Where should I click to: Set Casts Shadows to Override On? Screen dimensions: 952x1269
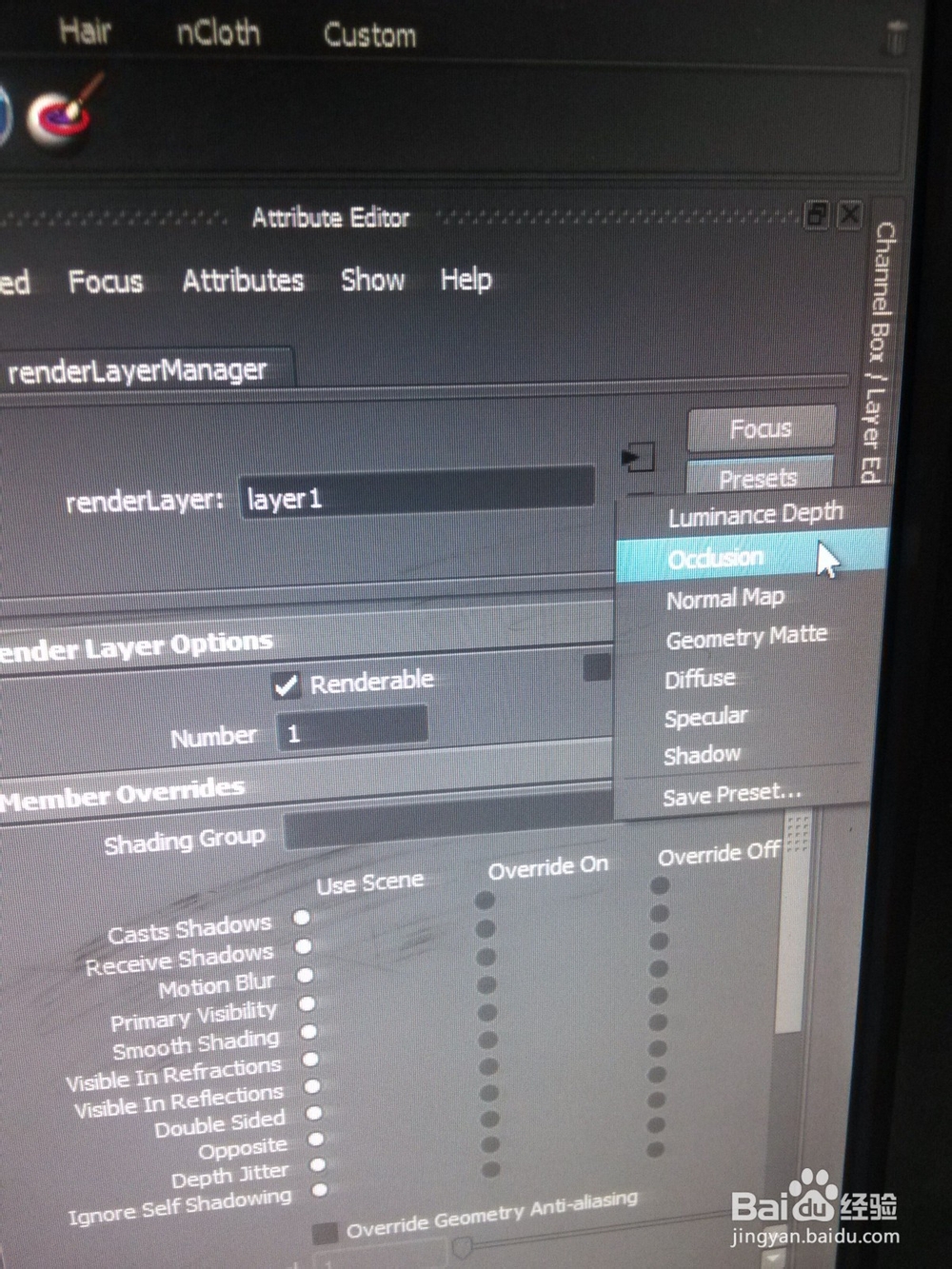pyautogui.click(x=485, y=901)
